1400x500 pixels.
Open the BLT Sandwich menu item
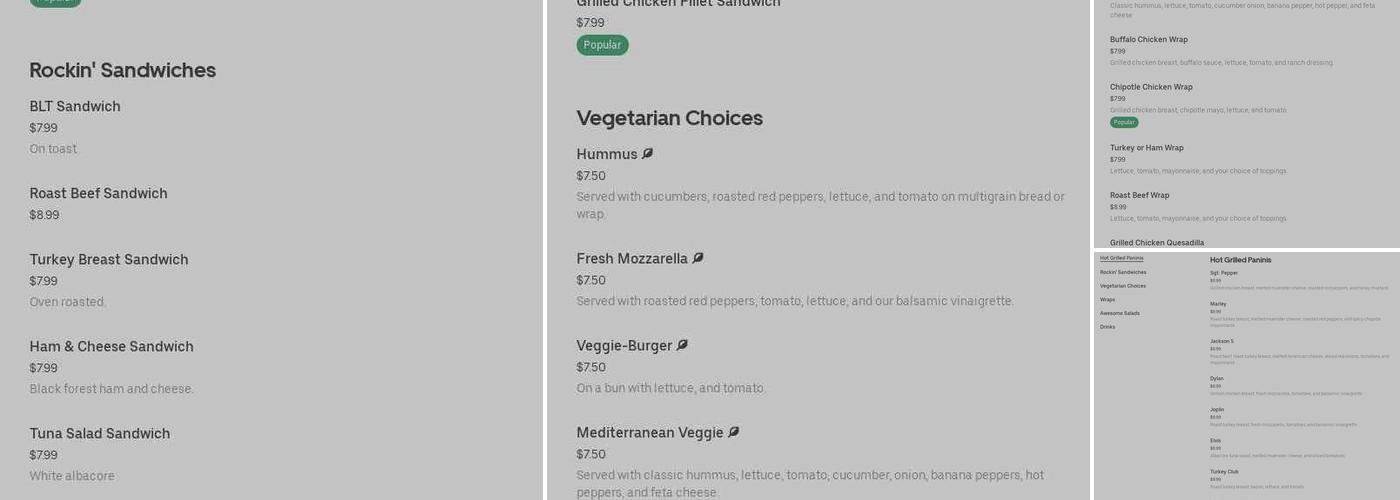point(75,106)
